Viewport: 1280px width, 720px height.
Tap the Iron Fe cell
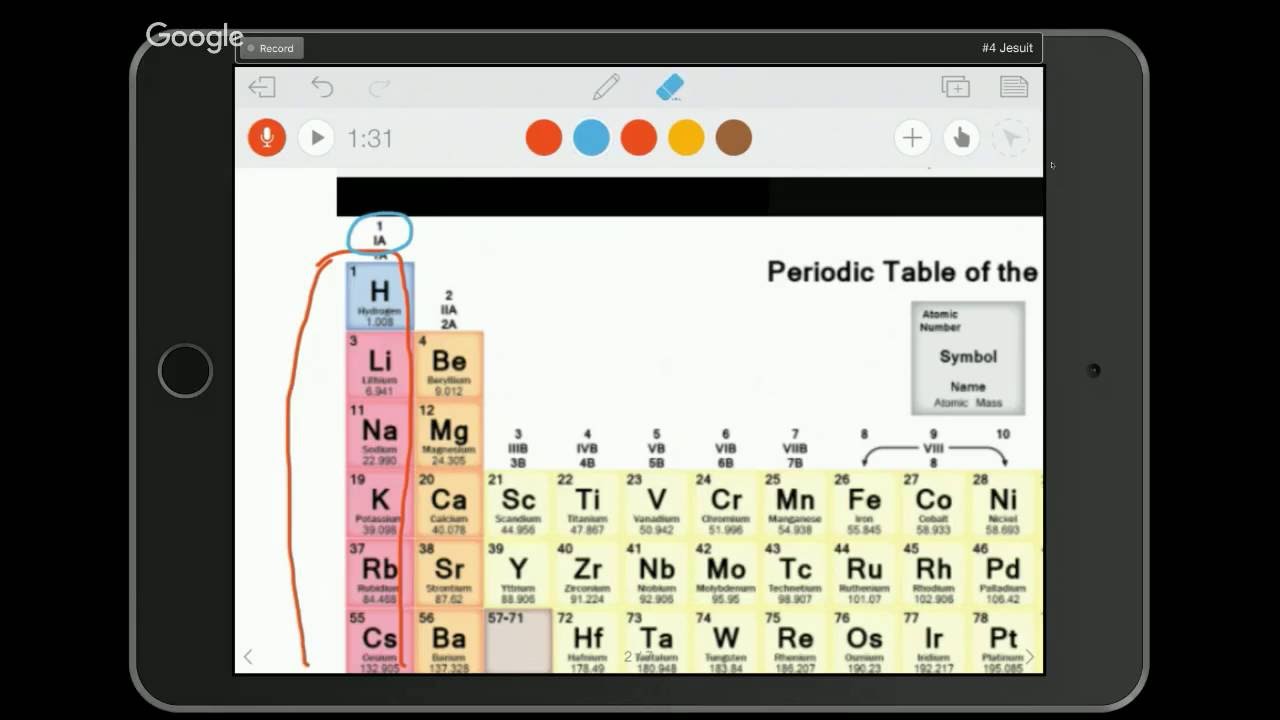tap(864, 505)
